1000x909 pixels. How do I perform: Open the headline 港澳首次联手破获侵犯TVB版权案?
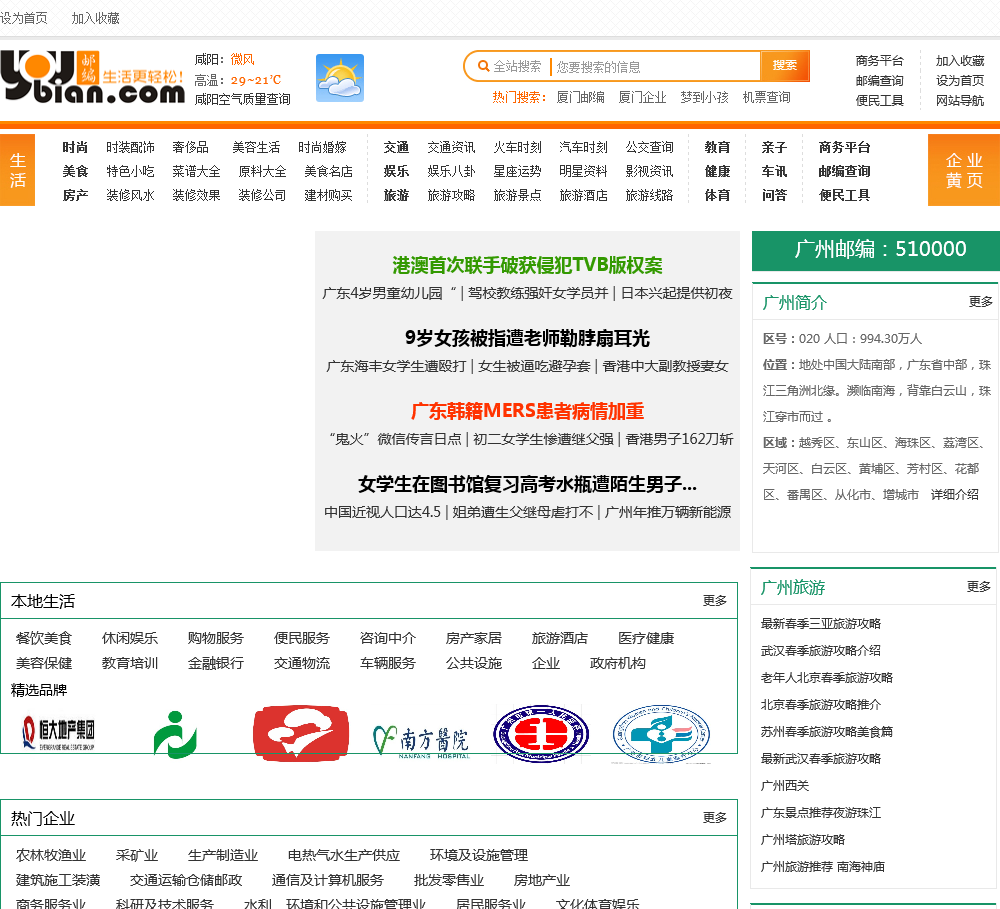[527, 265]
